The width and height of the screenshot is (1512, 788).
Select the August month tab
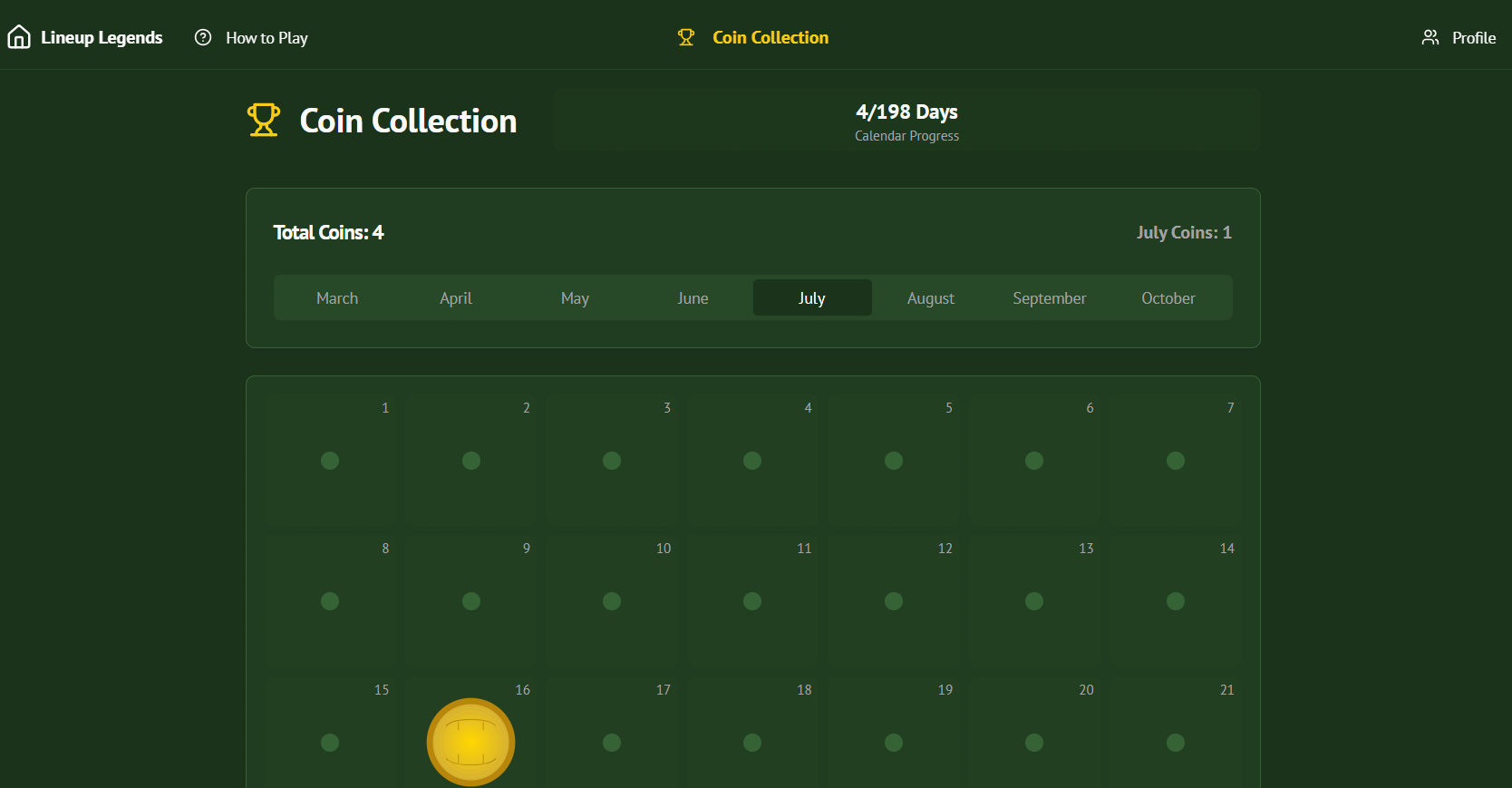click(930, 298)
